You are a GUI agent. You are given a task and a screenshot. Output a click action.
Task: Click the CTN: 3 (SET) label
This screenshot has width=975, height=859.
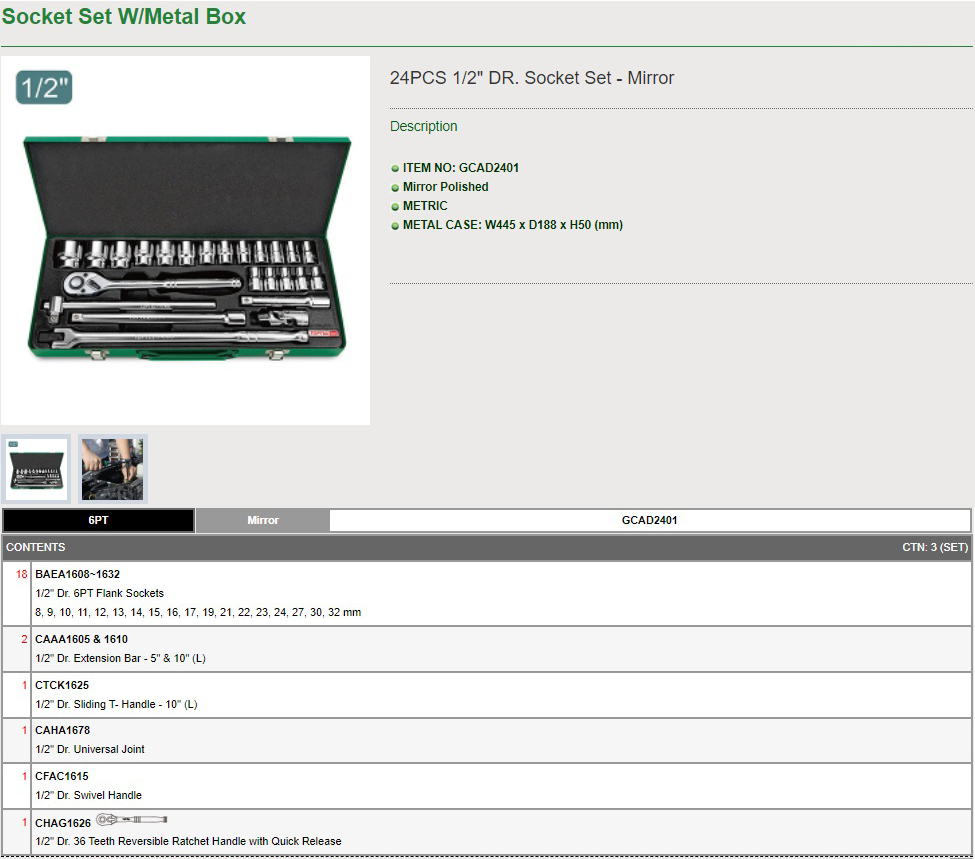click(x=935, y=547)
